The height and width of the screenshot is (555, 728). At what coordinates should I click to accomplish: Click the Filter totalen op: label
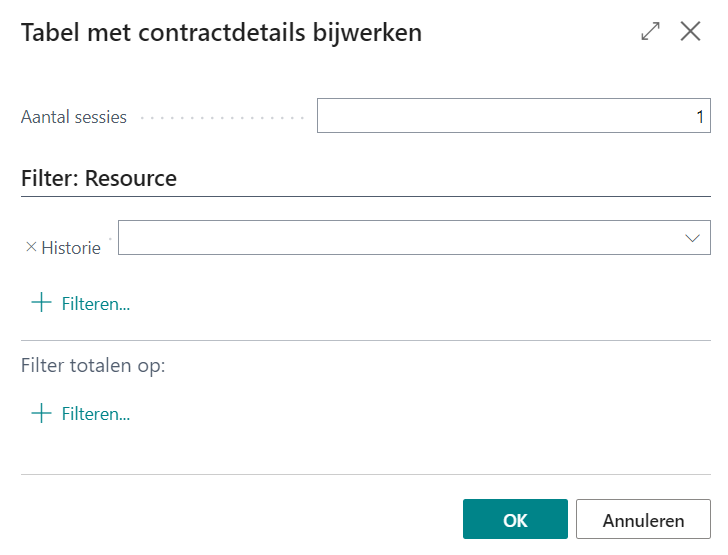93,365
